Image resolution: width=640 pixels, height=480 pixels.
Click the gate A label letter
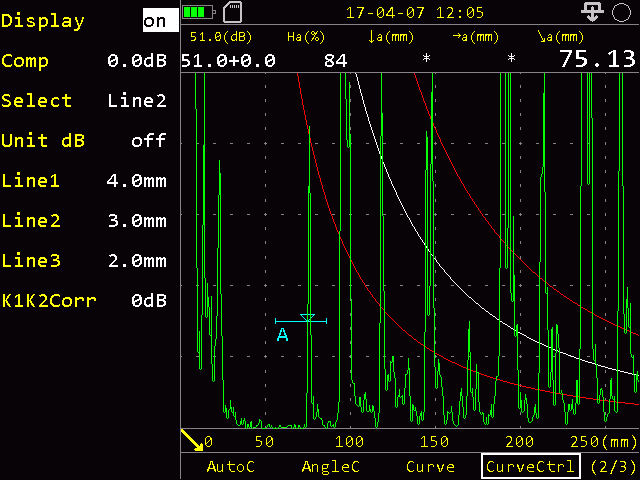(282, 335)
